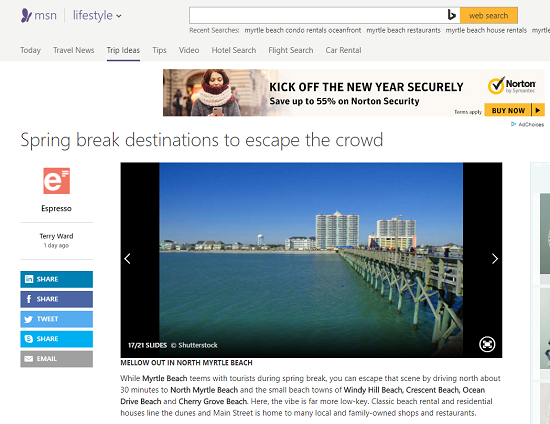Go to the previous slide arrow
550x424 pixels.
[x=128, y=259]
